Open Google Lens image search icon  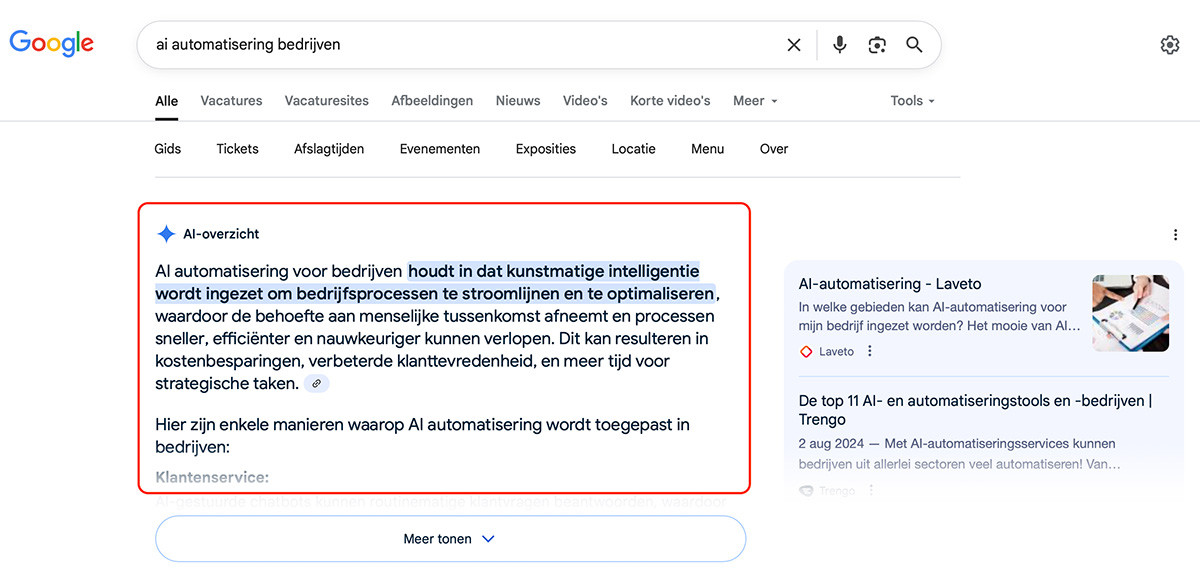click(x=877, y=45)
